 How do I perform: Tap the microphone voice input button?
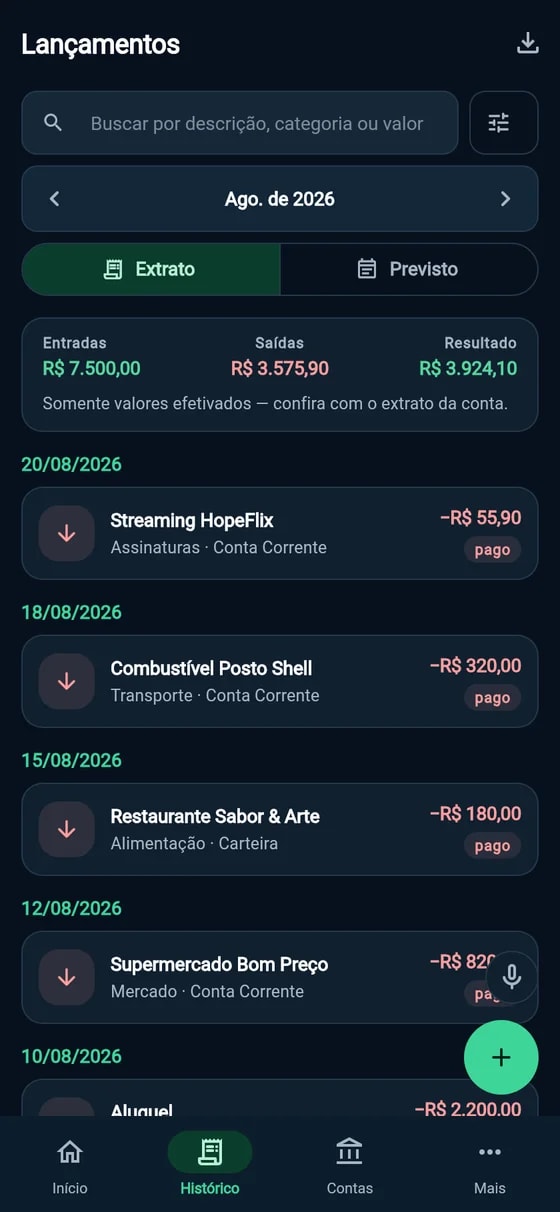(512, 977)
